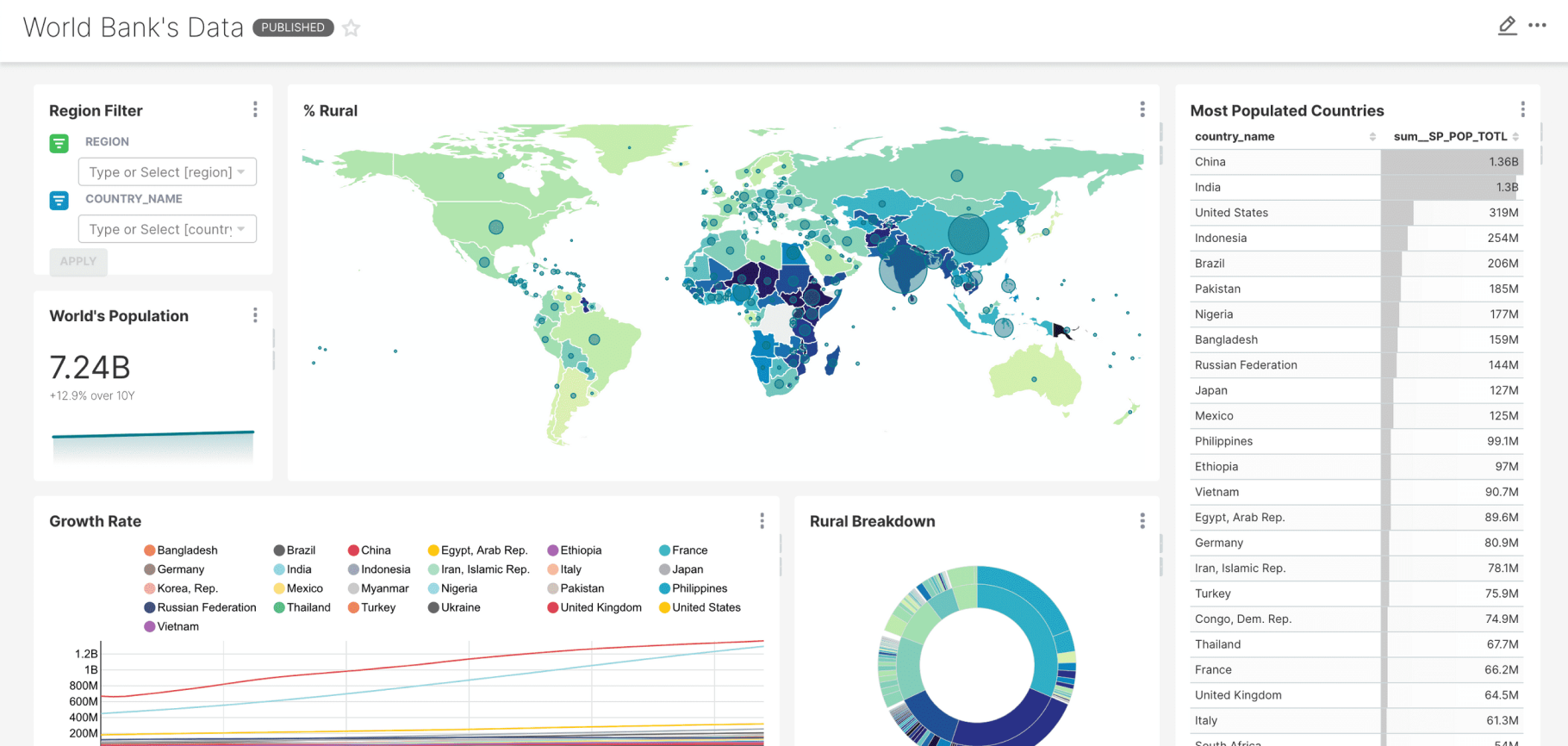Viewport: 1568px width, 746px height.
Task: Open Region Filter panel options menu
Action: pyautogui.click(x=255, y=109)
